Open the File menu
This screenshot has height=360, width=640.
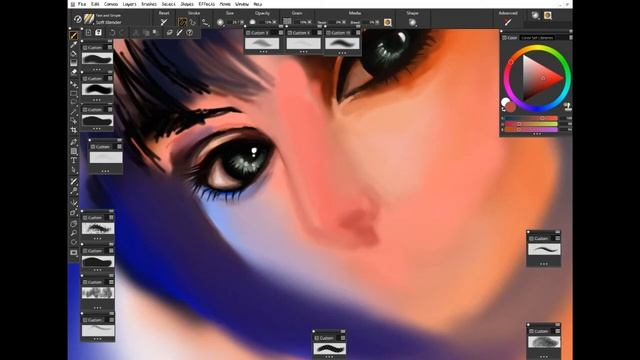[82, 4]
